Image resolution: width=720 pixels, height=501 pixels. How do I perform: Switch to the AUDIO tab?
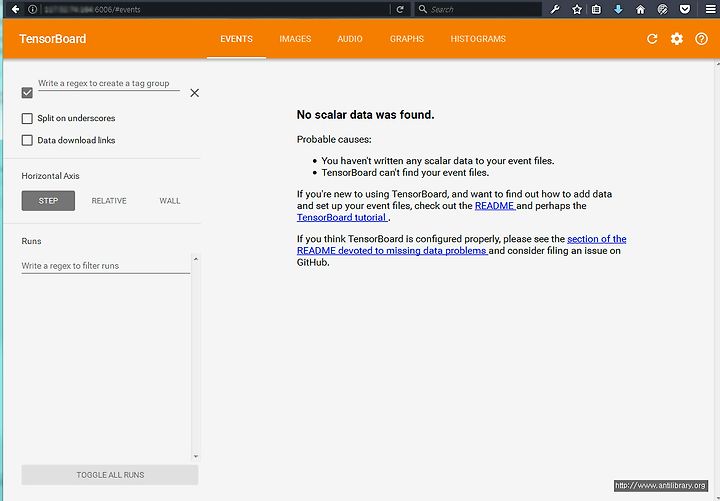pyautogui.click(x=350, y=39)
